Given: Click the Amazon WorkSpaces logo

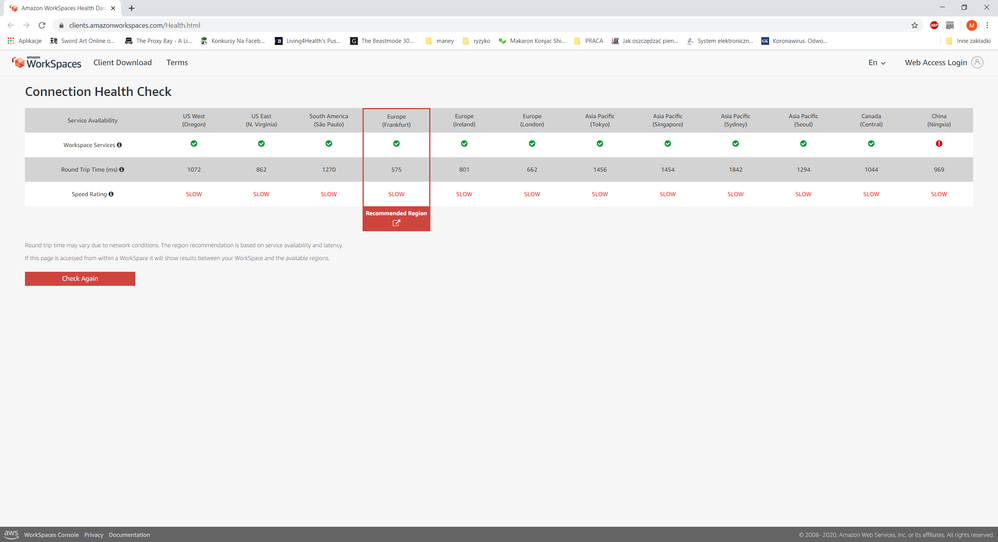Looking at the screenshot, I should pos(46,62).
